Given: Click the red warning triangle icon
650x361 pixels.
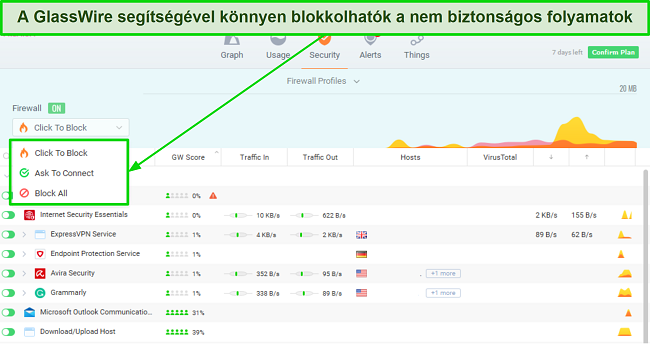Looking at the screenshot, I should click(213, 196).
